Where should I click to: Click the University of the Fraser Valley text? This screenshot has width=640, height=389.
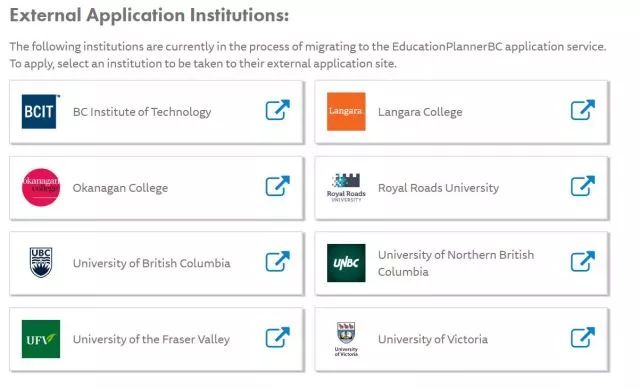point(151,339)
